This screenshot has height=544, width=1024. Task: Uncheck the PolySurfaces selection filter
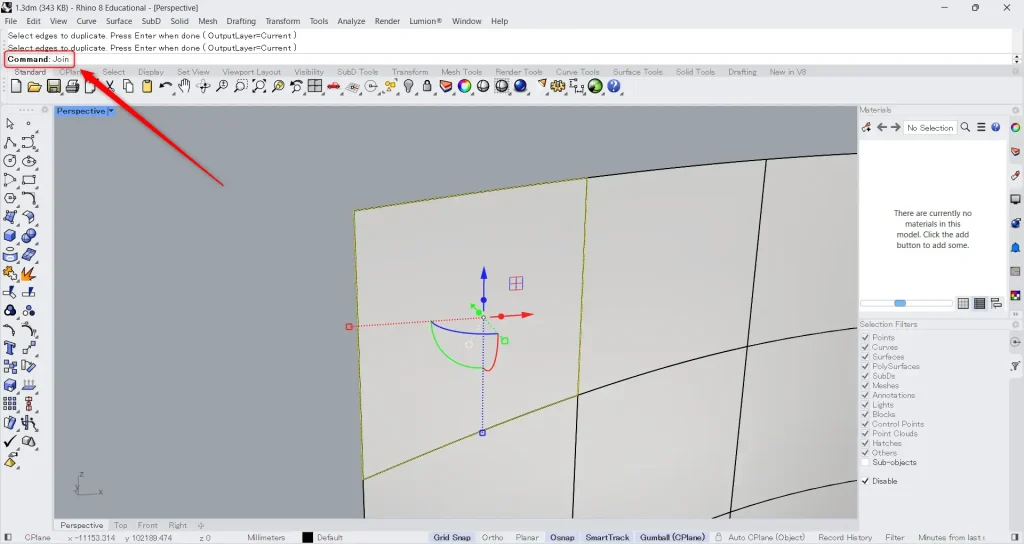point(865,366)
